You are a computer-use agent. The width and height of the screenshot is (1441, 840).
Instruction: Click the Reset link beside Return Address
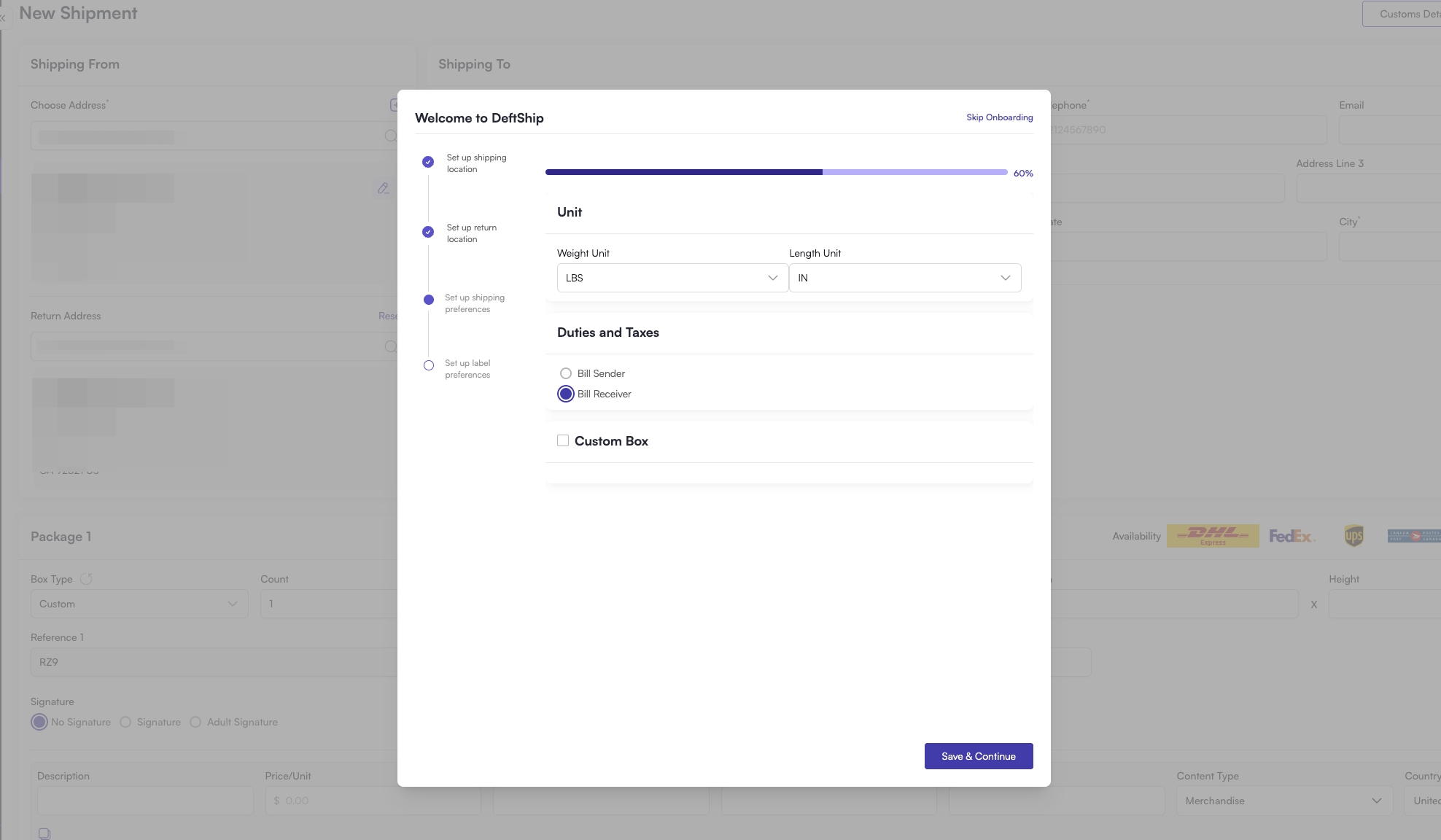pos(388,316)
